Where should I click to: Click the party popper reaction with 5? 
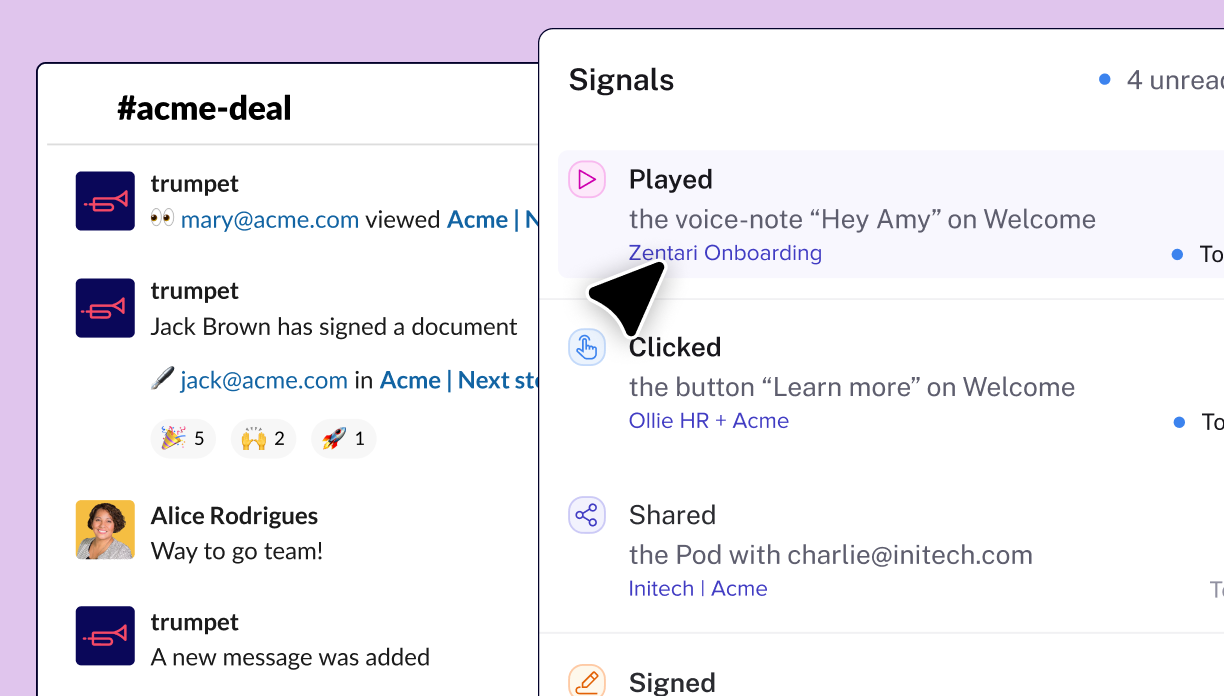[x=183, y=438]
